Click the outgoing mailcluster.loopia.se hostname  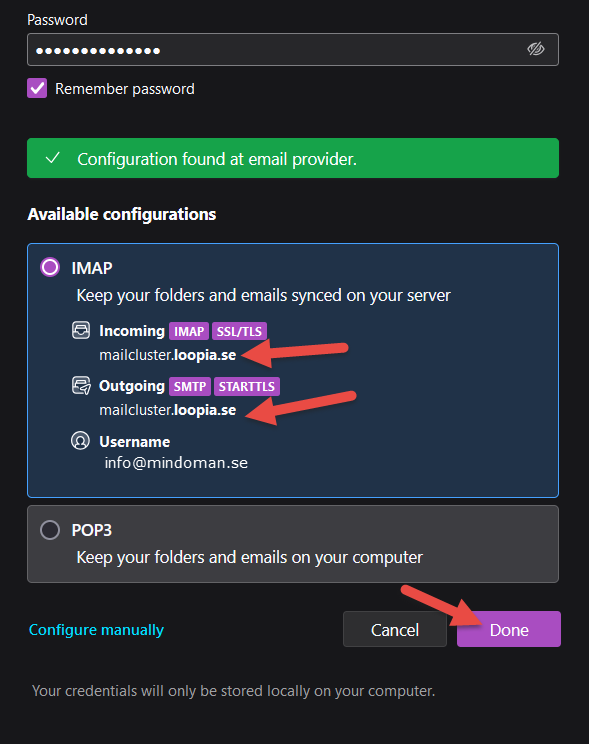168,410
